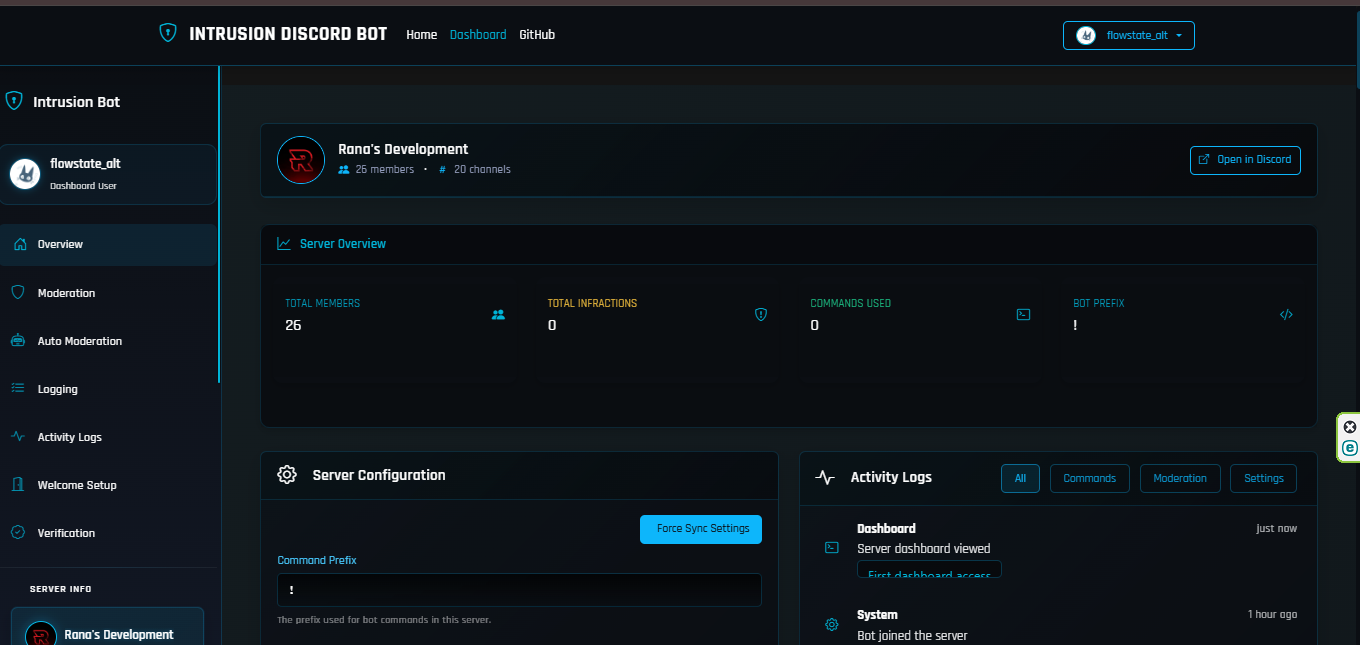
Task: Click the pulse icon beside Activity Logs heading
Action: pos(825,477)
